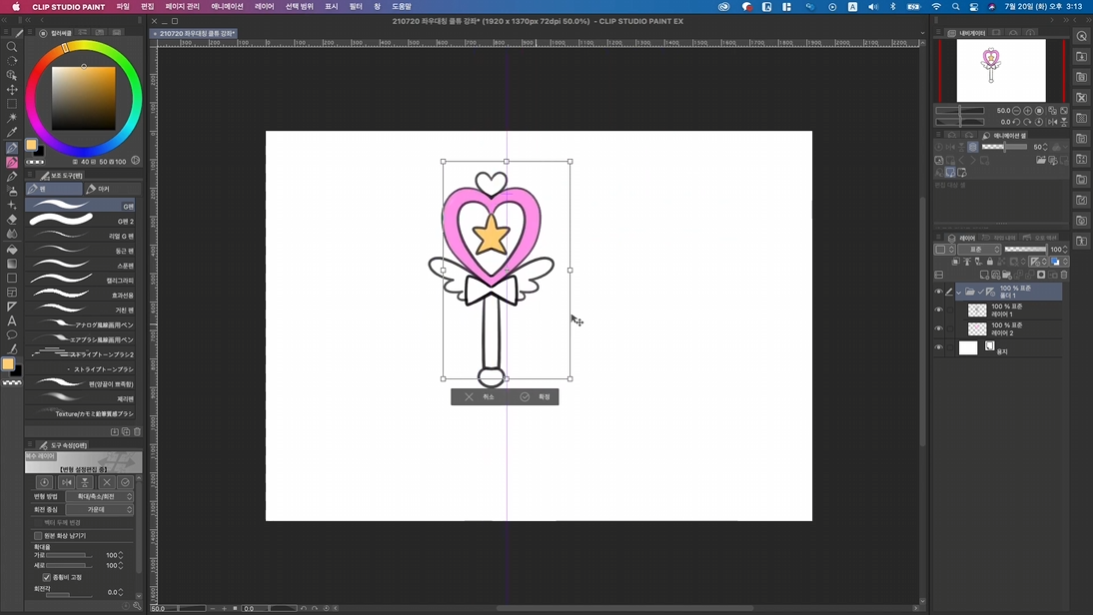Select the Frame border tool
The height and width of the screenshot is (615, 1093).
coord(12,292)
